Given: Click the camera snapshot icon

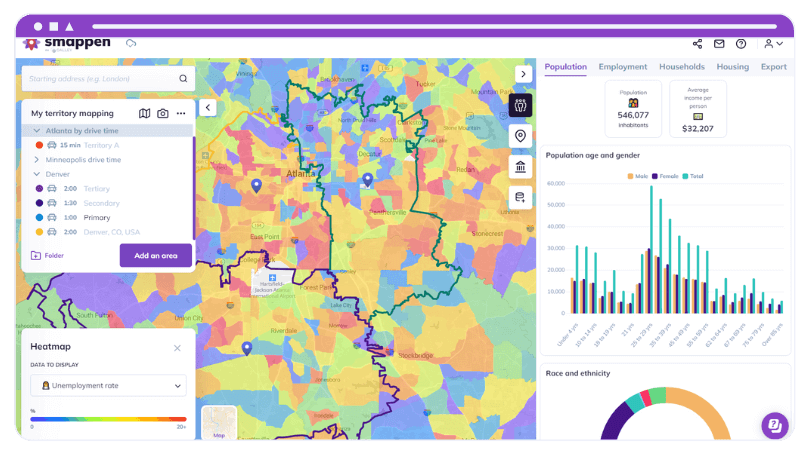Looking at the screenshot, I should point(163,113).
